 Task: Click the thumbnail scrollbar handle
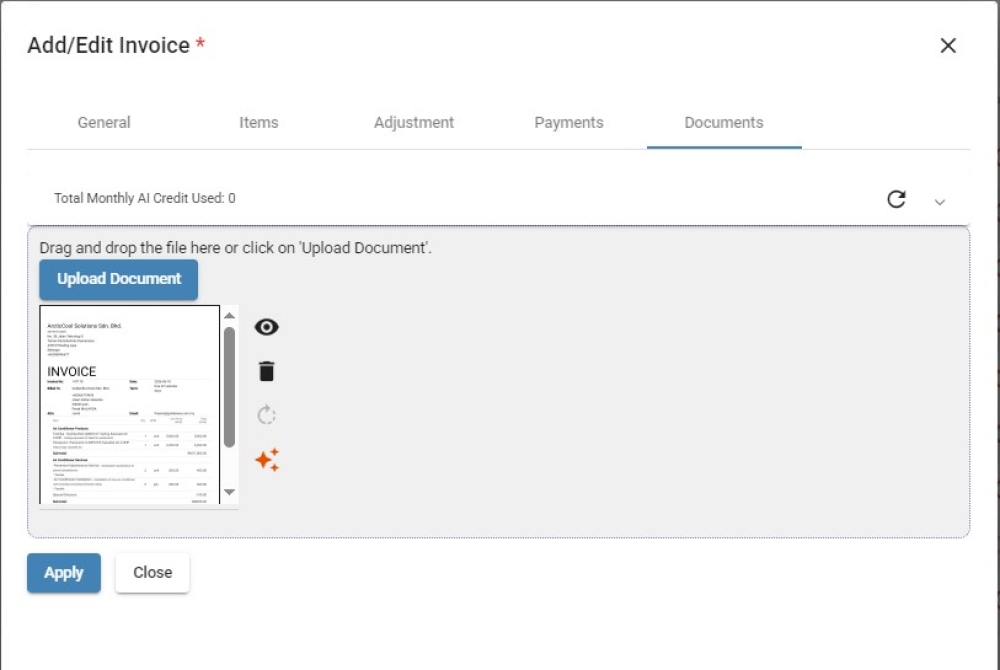(230, 387)
